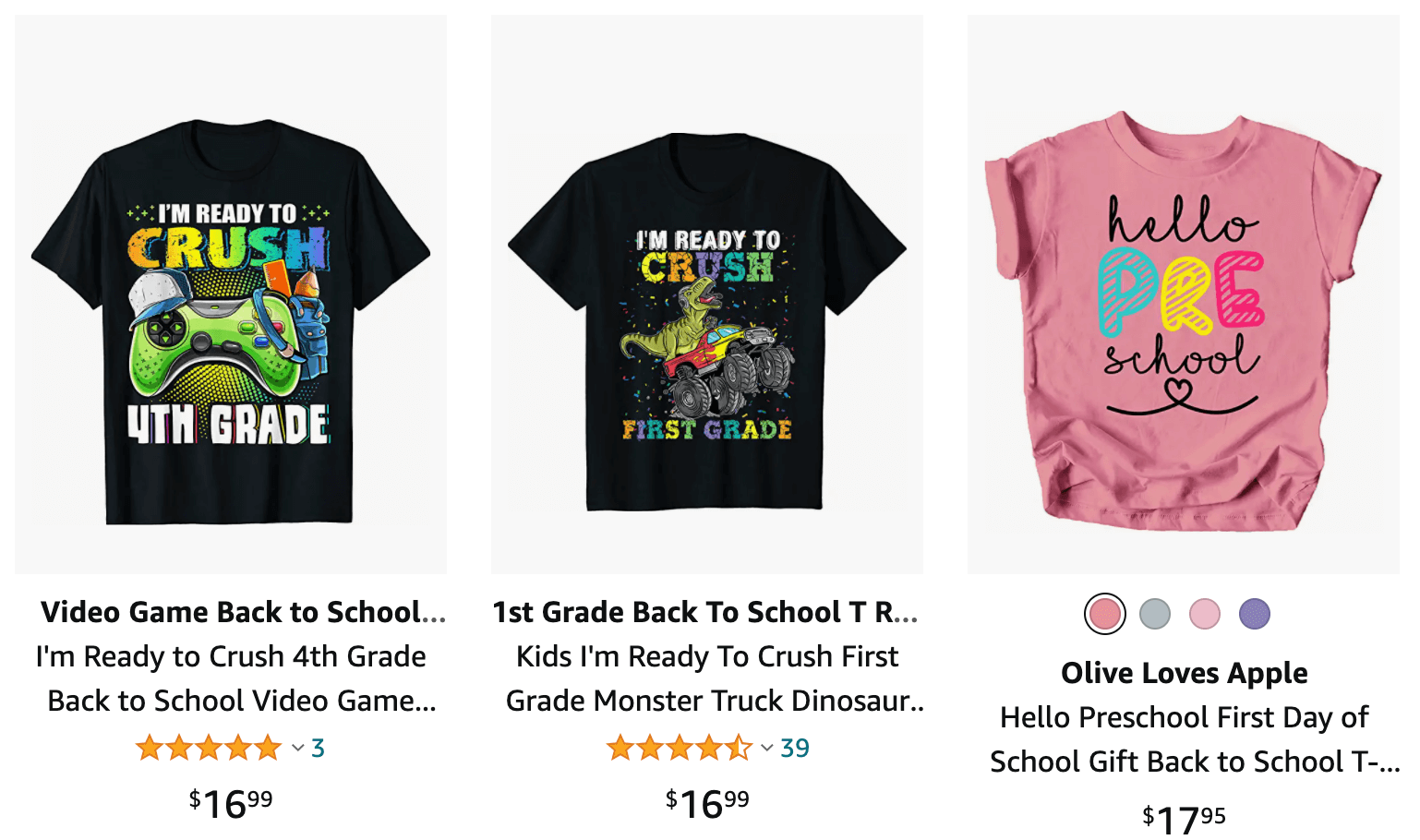Select the gray color swatch
The height and width of the screenshot is (840, 1420).
pos(1155,613)
